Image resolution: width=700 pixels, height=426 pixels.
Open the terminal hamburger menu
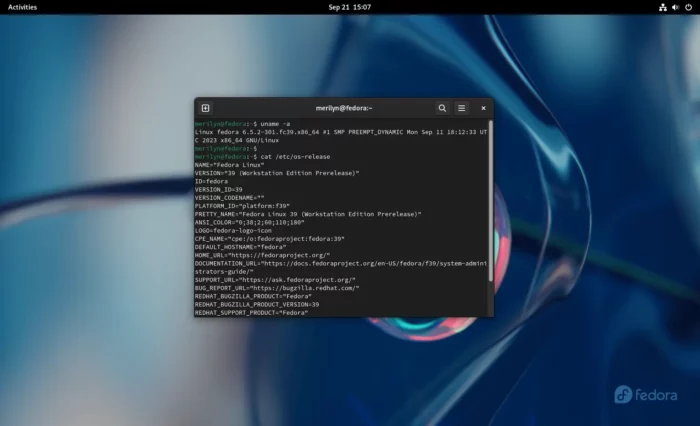462,108
